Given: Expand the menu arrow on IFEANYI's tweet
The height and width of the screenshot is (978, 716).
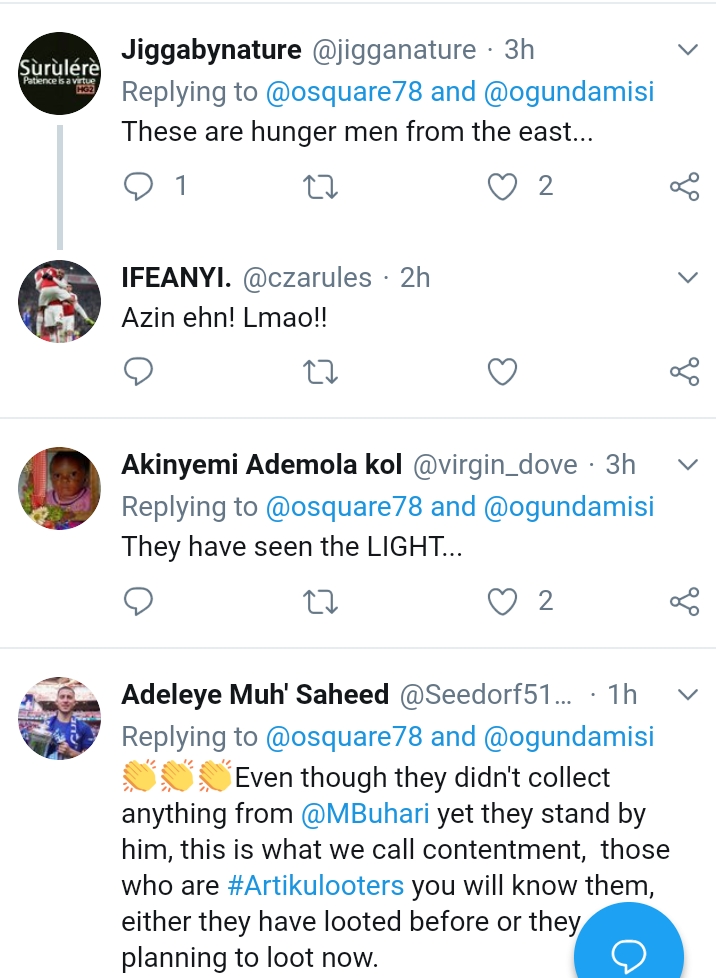Looking at the screenshot, I should tap(688, 277).
